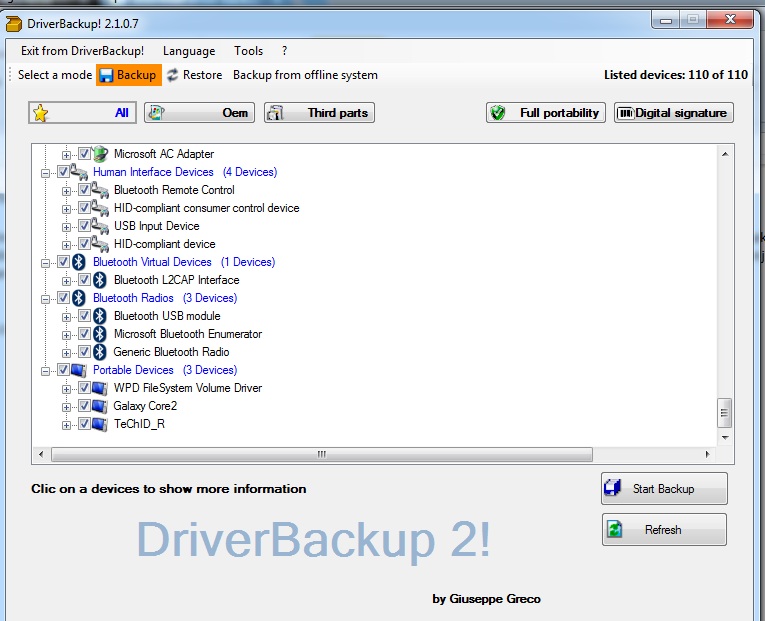The image size is (765, 621).
Task: Click the HID-compliant device icon
Action: [x=100, y=244]
